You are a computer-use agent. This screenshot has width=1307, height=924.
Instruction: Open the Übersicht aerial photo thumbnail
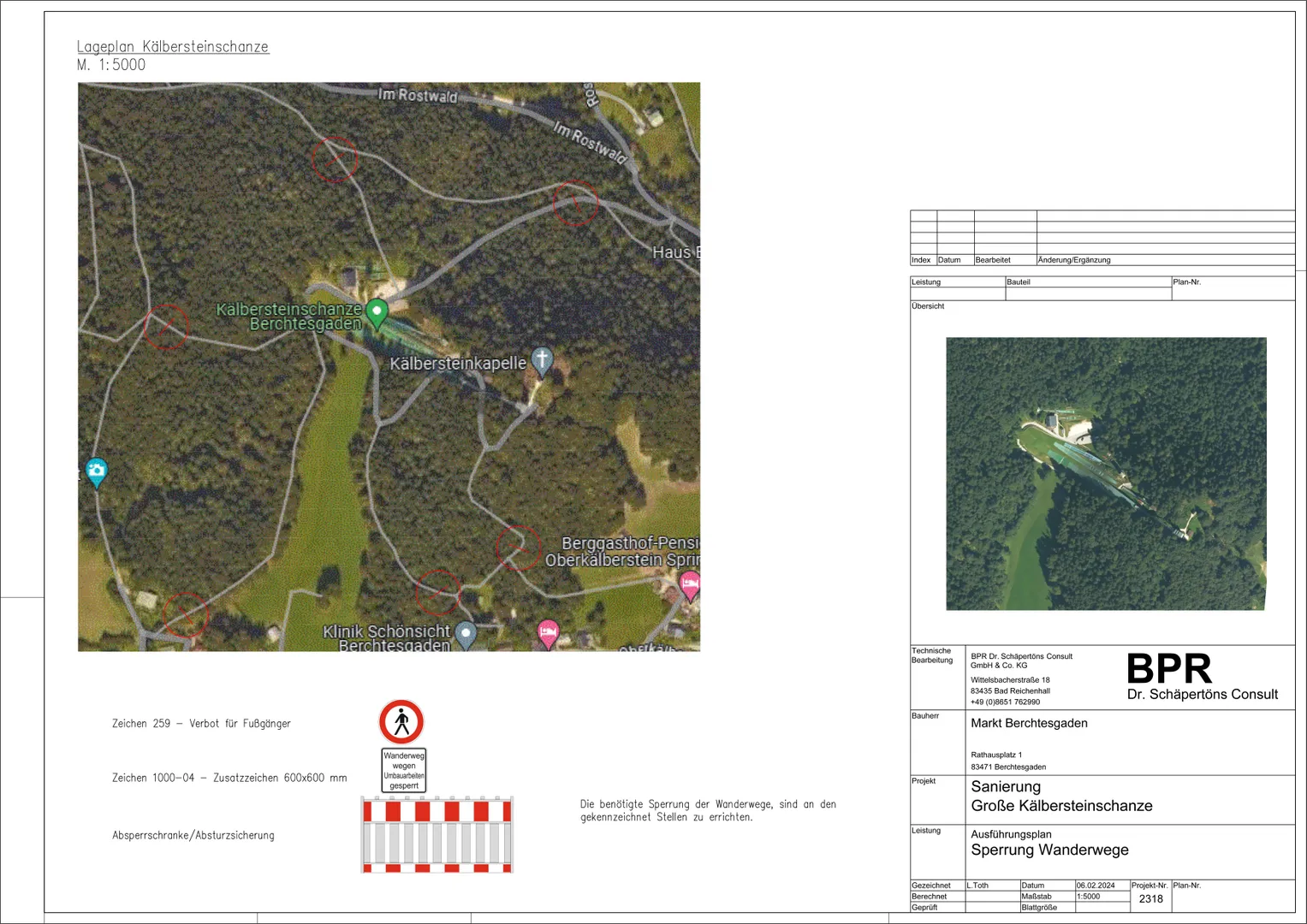pyautogui.click(x=1105, y=473)
